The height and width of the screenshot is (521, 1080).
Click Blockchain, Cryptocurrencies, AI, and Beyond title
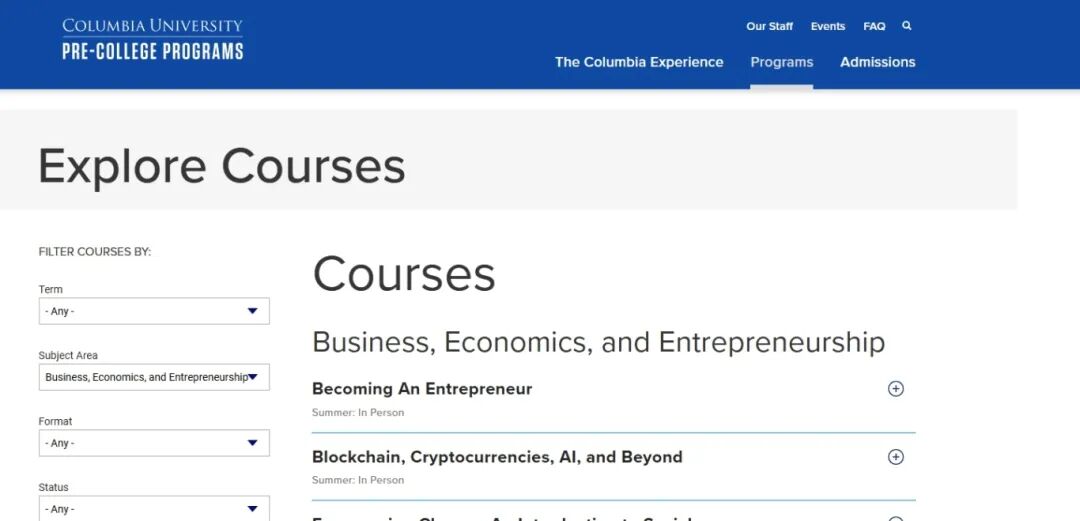coord(497,457)
